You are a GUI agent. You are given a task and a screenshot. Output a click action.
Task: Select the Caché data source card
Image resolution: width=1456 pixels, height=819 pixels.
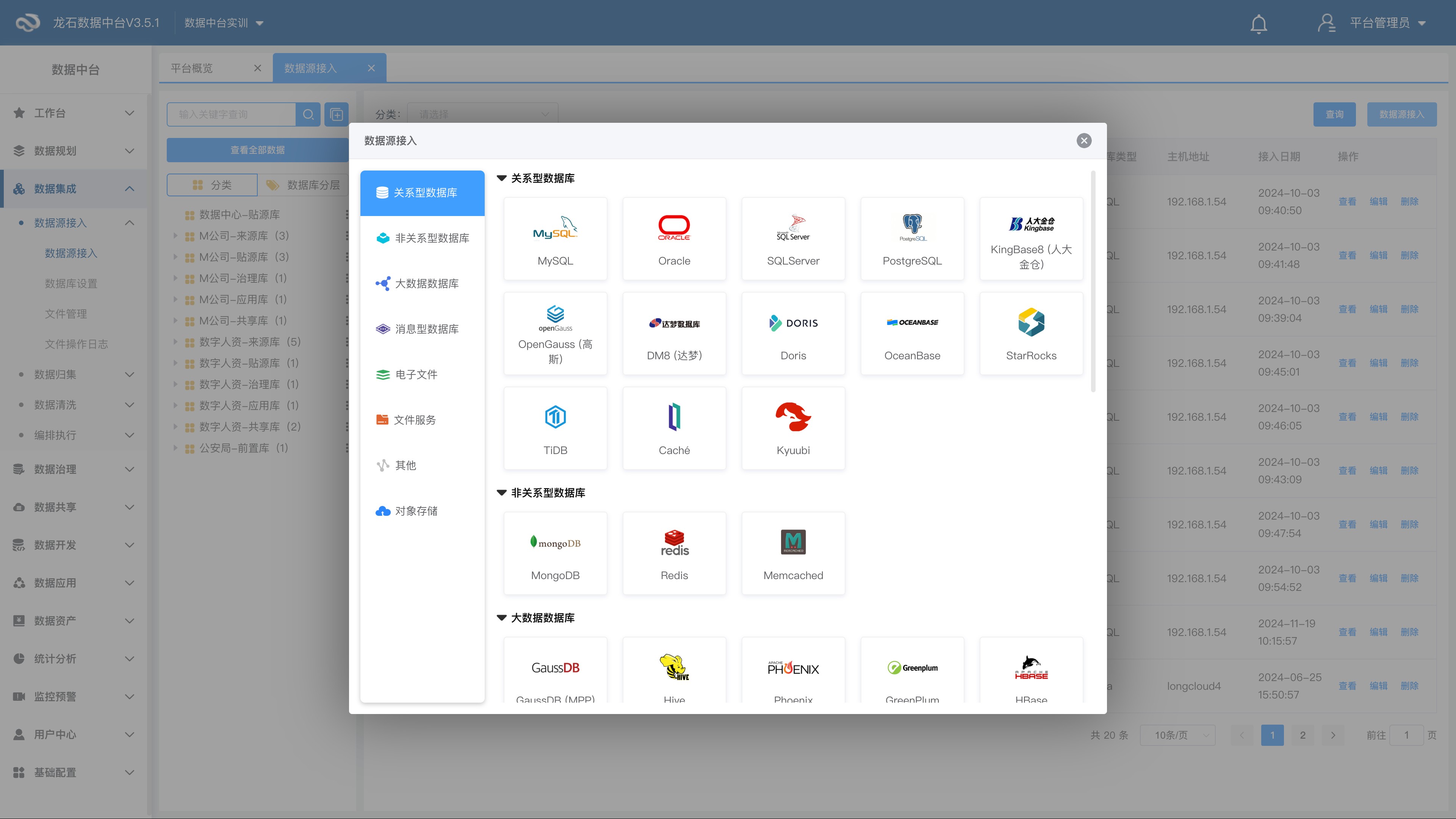pos(674,428)
